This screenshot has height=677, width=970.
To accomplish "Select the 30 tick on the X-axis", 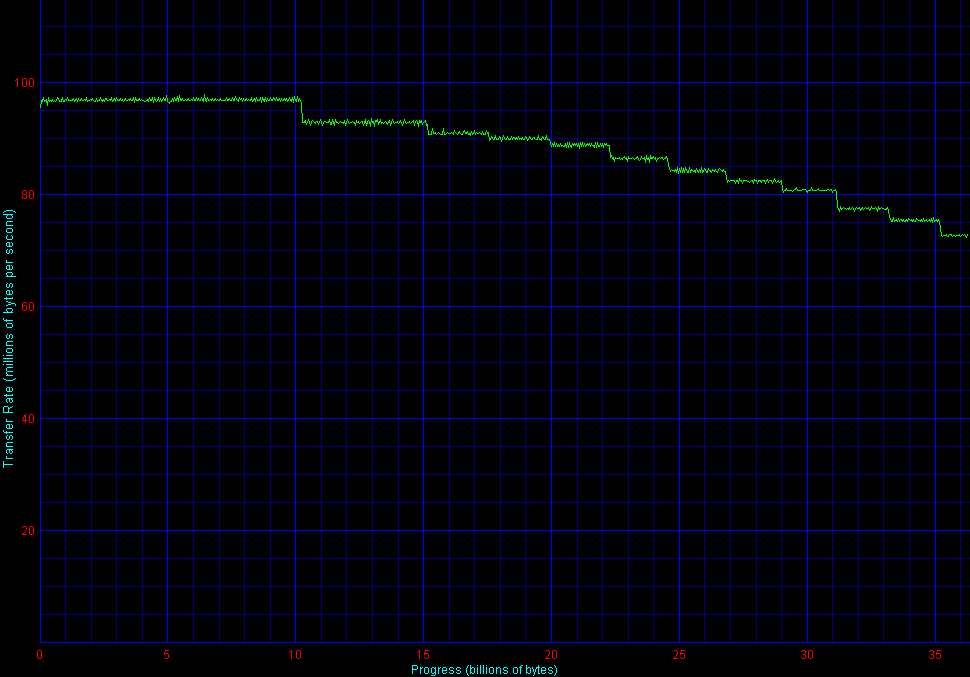I will [807, 655].
